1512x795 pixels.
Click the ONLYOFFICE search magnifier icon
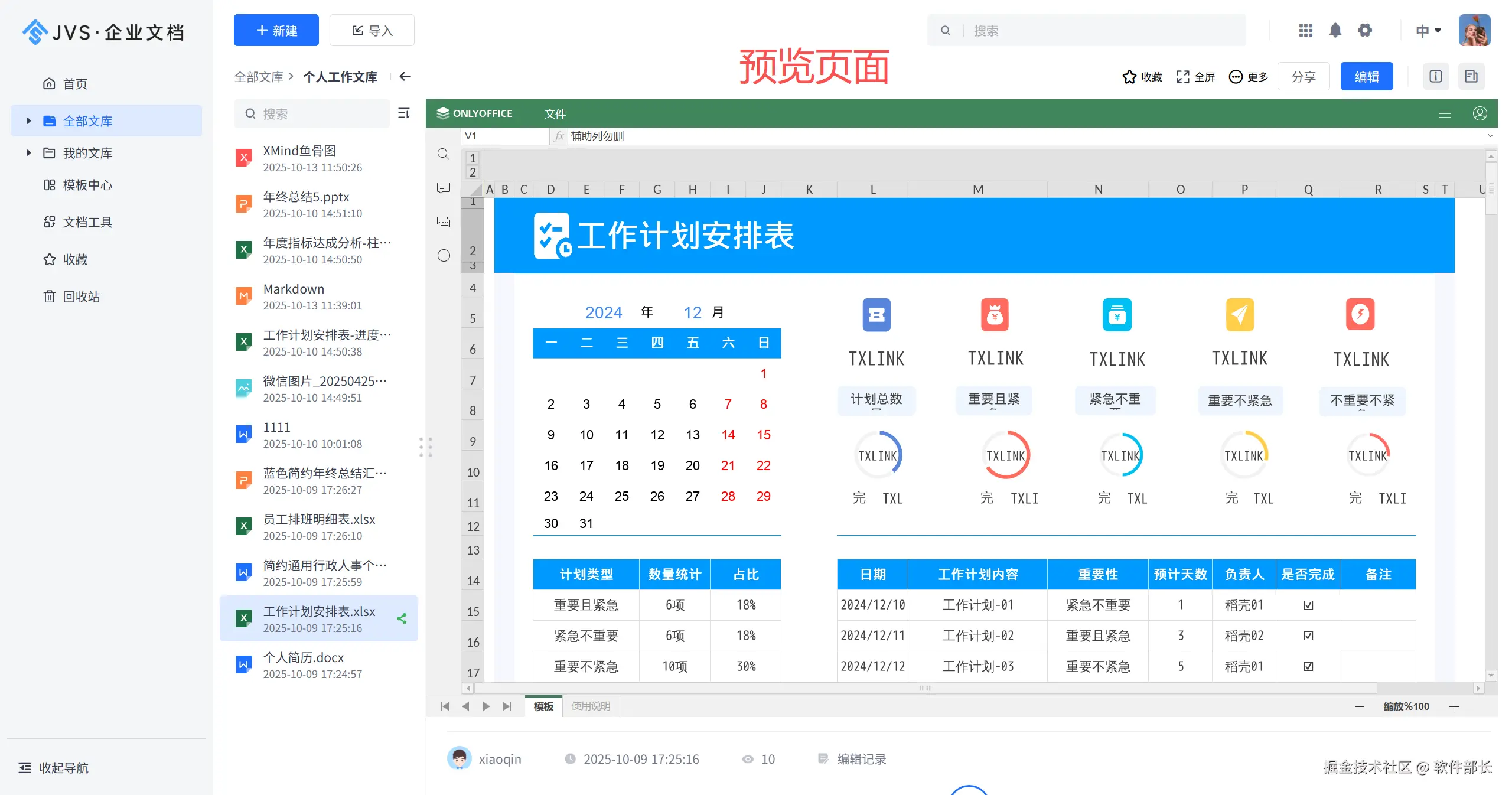(x=443, y=154)
